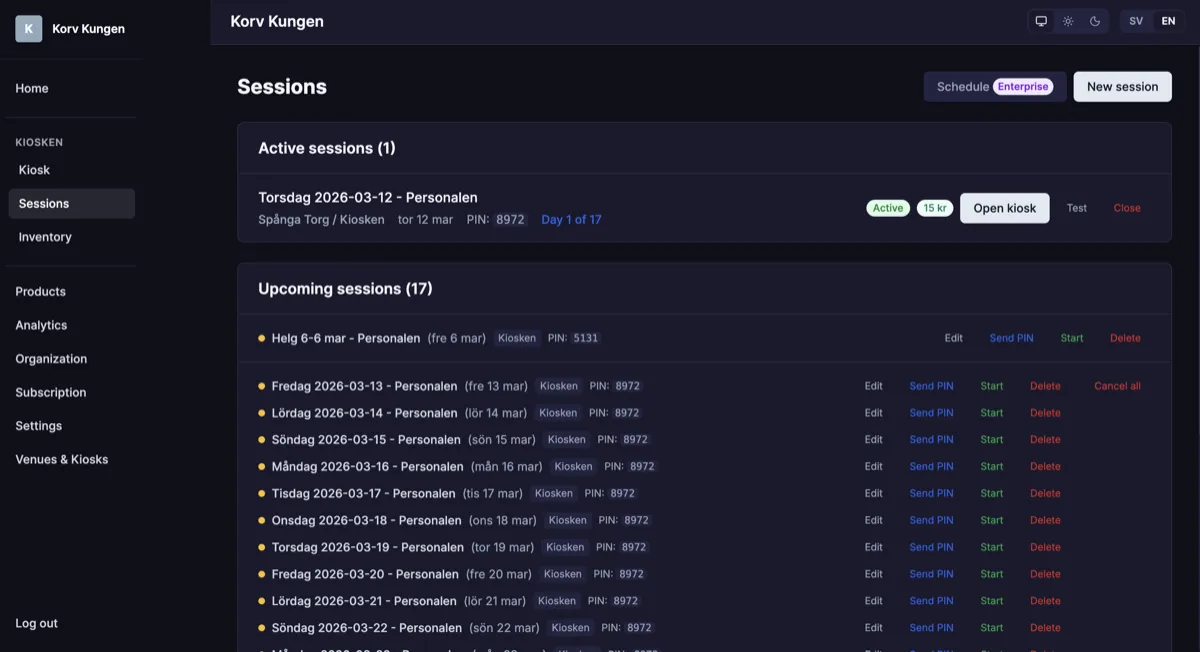Click the Day 1 of 17 link
This screenshot has height=652, width=1200.
pyautogui.click(x=571, y=220)
